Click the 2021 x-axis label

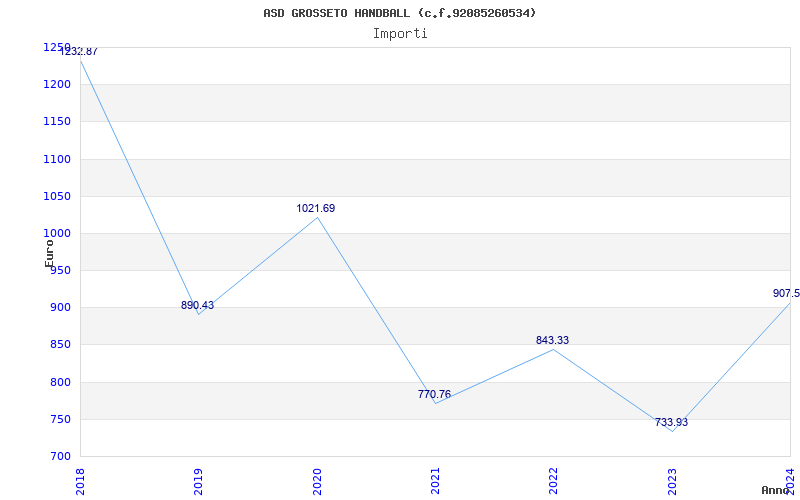click(435, 482)
